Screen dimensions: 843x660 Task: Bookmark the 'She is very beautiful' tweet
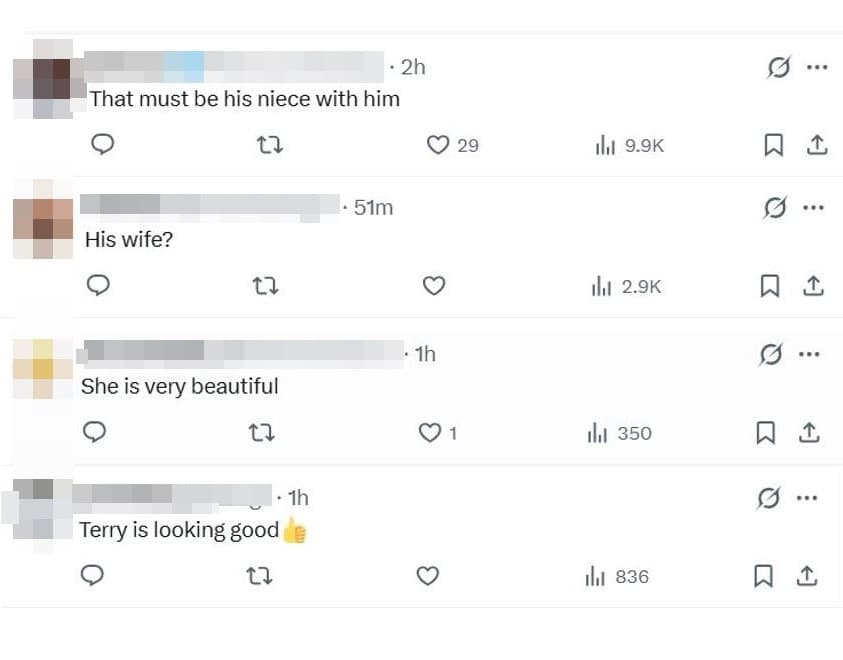tap(766, 433)
